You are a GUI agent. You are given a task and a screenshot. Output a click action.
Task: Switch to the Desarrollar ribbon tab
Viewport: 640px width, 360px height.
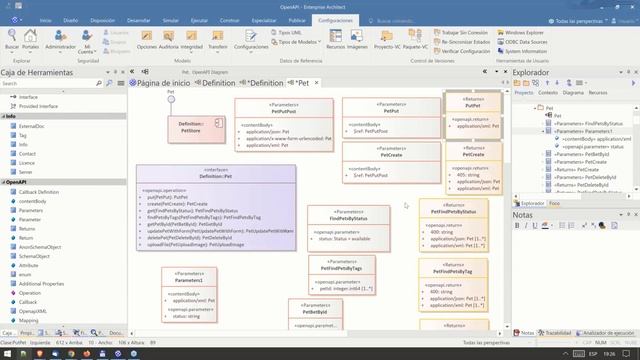point(138,20)
